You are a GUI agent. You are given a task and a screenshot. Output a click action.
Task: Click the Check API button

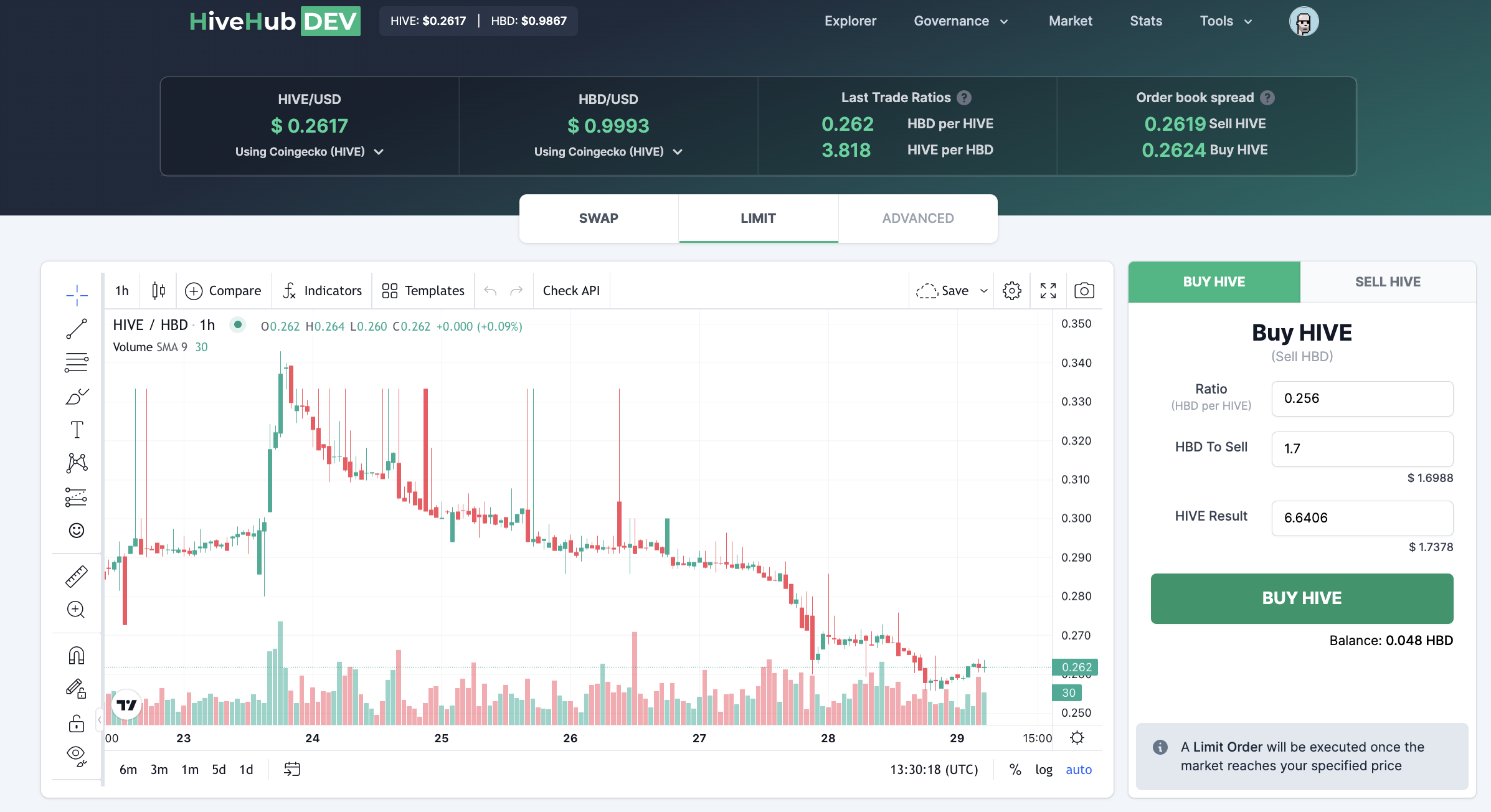(x=571, y=291)
